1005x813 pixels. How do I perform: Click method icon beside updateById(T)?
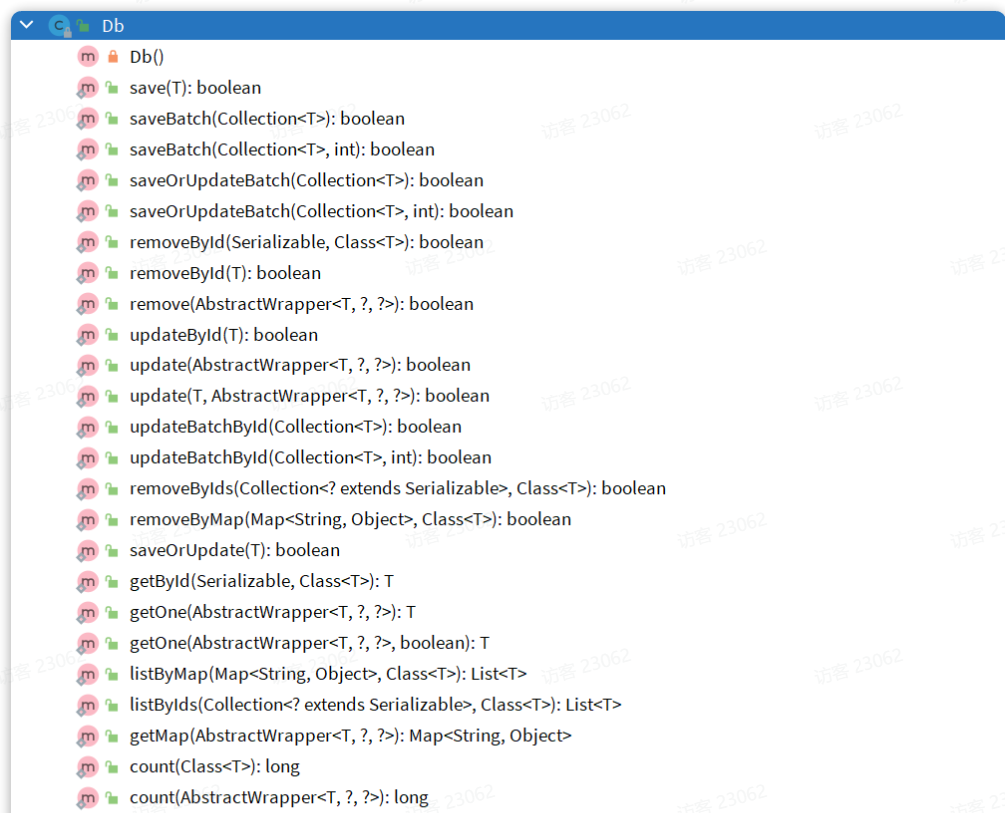click(x=88, y=335)
